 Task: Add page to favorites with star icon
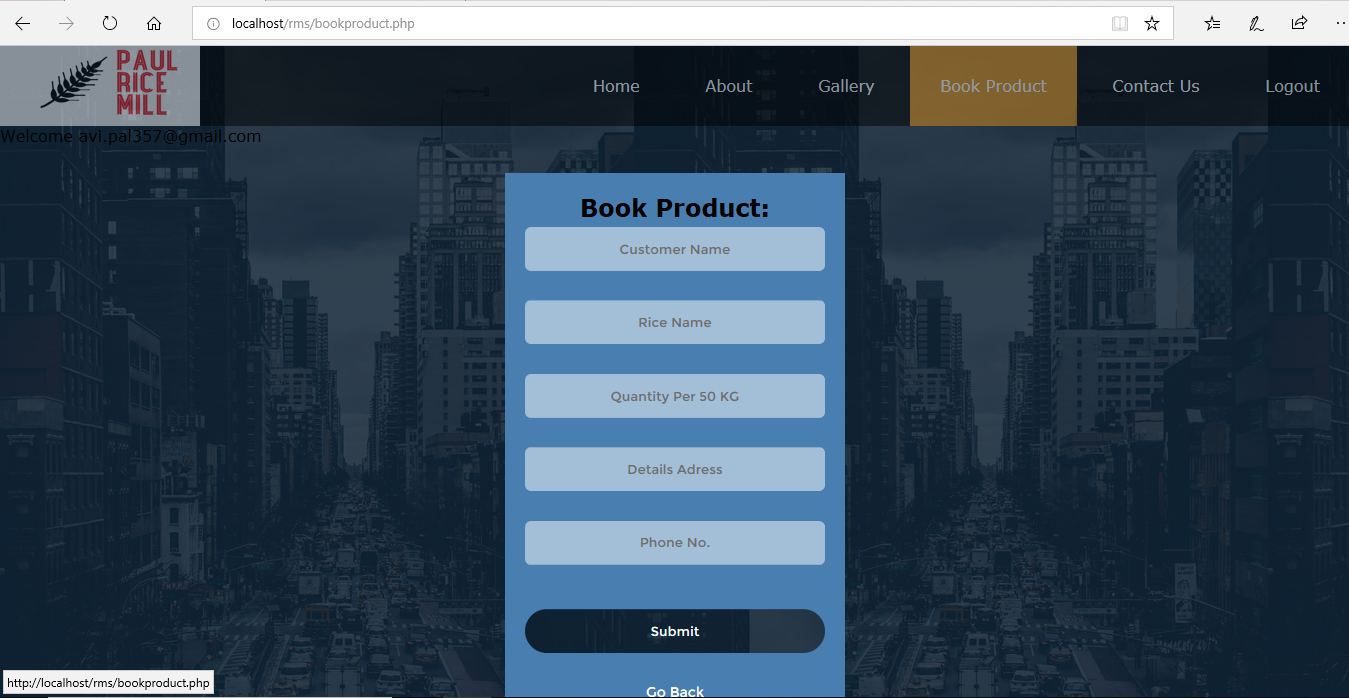(x=1152, y=23)
